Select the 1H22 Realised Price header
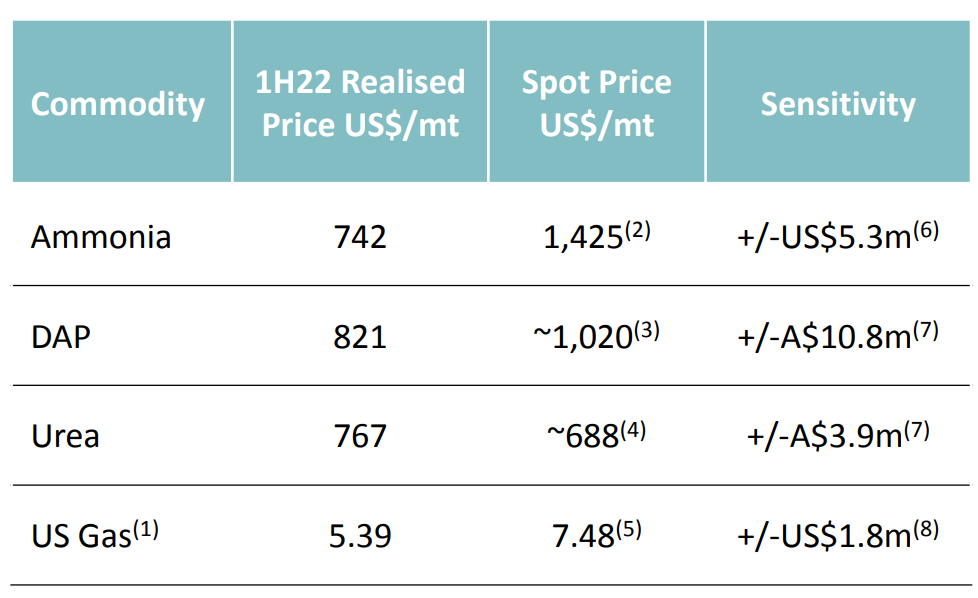Viewport: 978px width, 598px height. point(360,104)
